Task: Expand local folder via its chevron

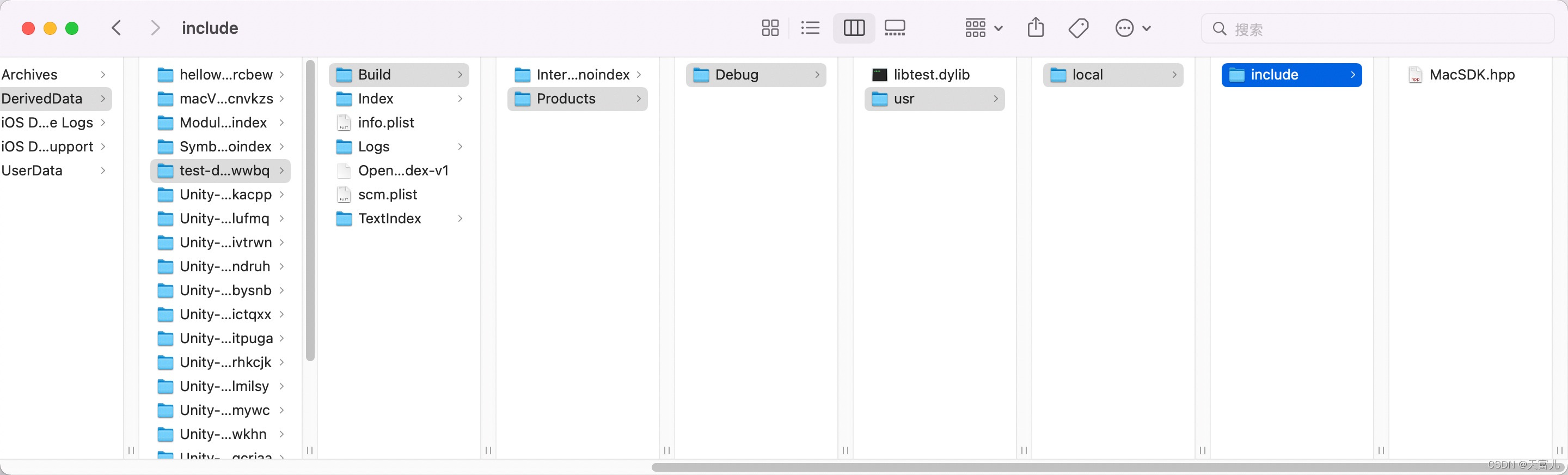Action: 1174,74
